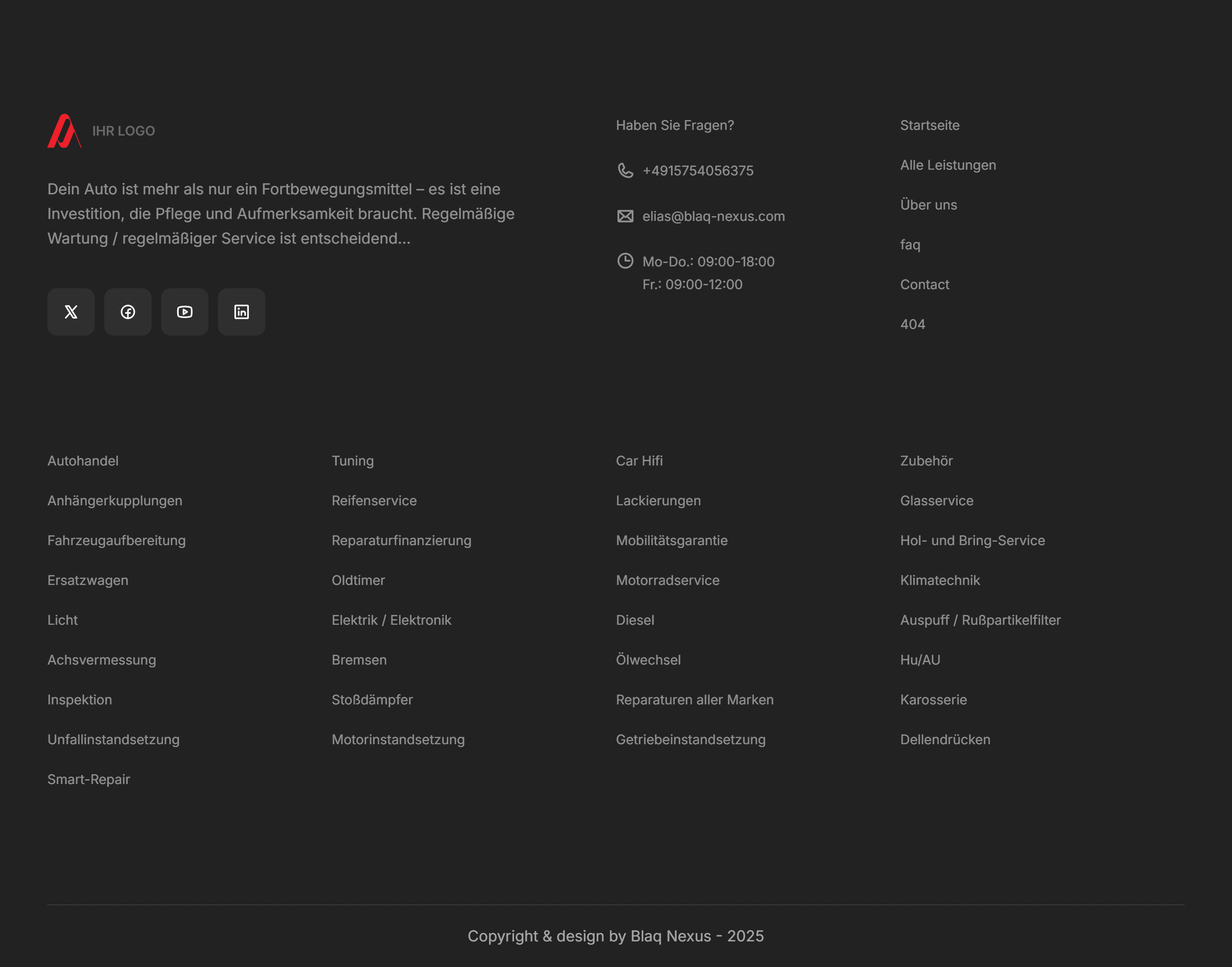Click the +4915754056375 phone number
This screenshot has height=967, width=1232.
tap(698, 171)
